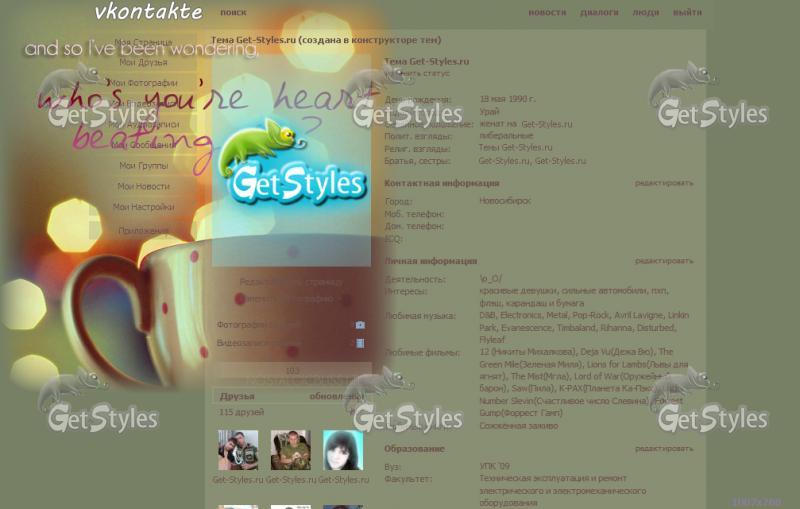
Task: Open Мои Настройки in the sidebar
Action: tap(143, 207)
